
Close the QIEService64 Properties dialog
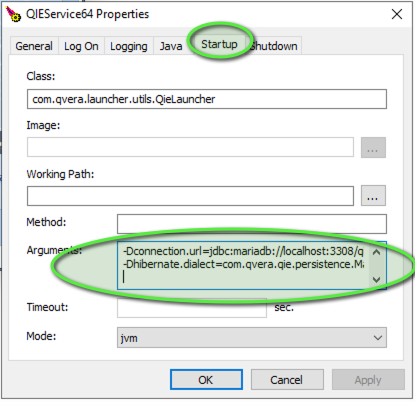pyautogui.click(x=397, y=14)
